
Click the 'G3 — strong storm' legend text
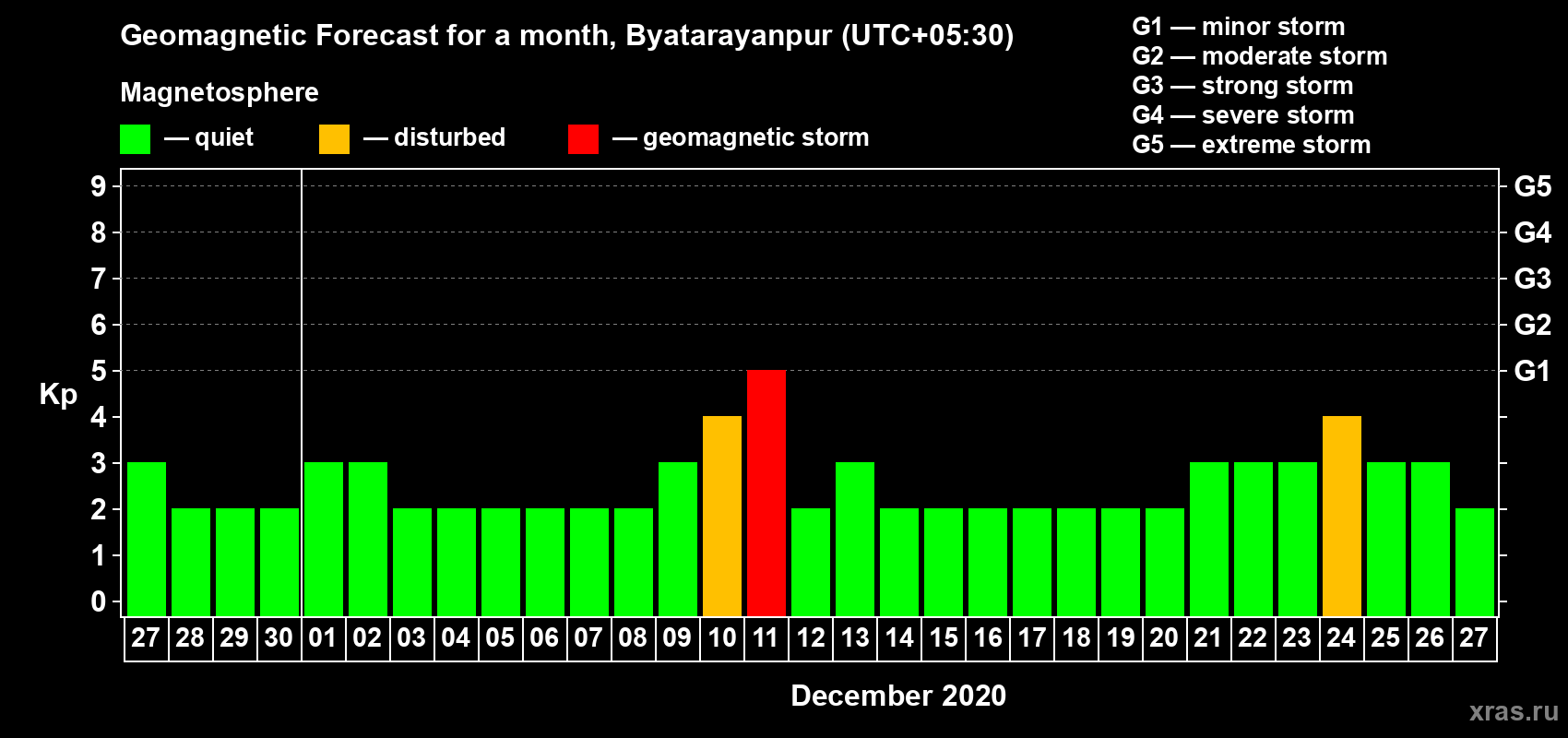1243,86
